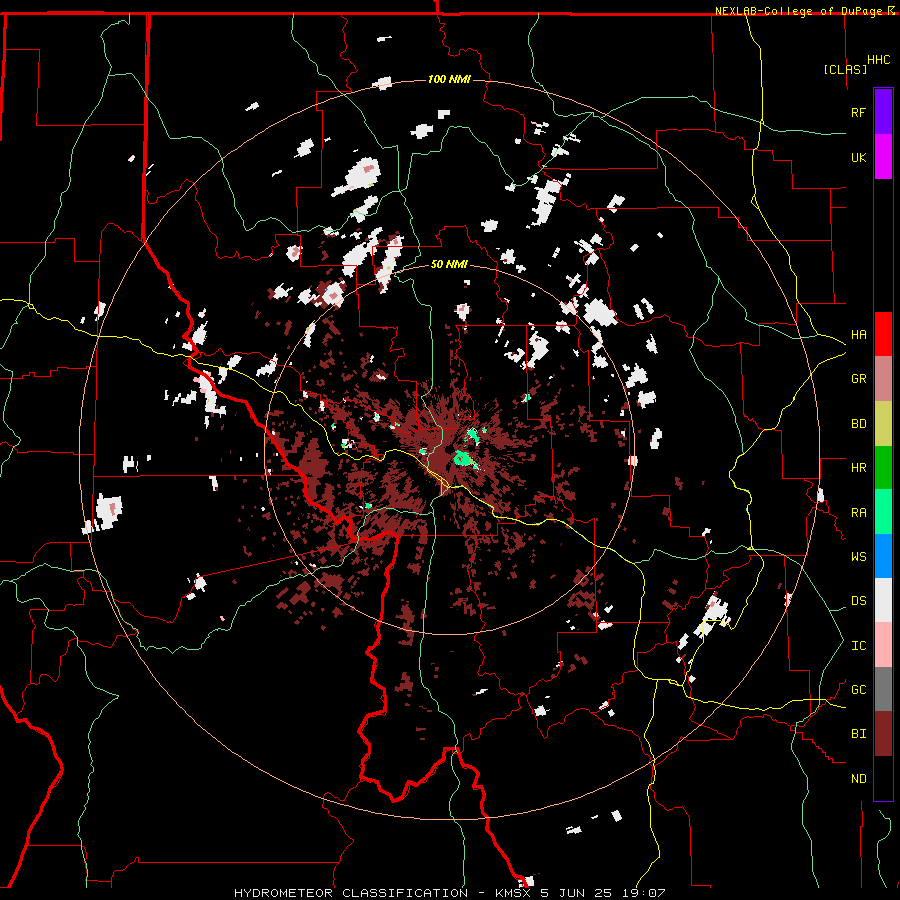Click the UK legend label

click(x=858, y=157)
